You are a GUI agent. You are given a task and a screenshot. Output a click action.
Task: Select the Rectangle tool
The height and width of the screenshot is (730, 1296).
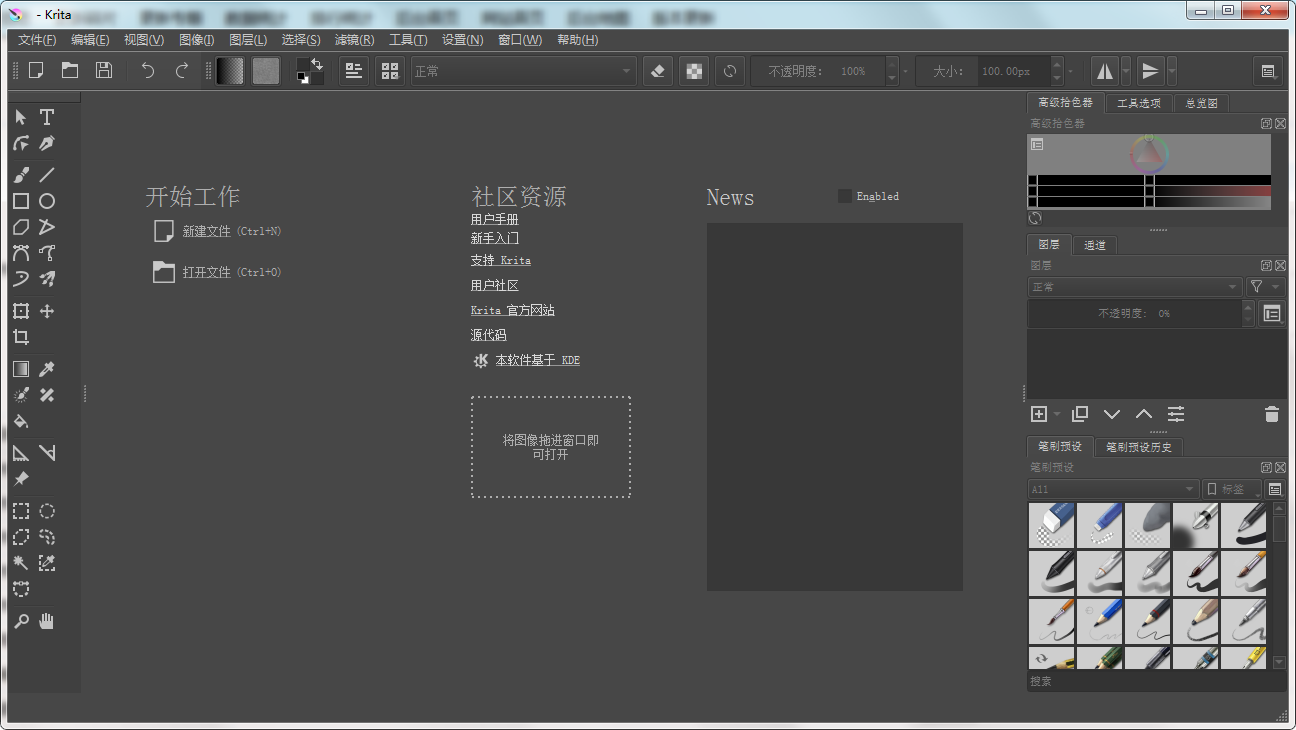(x=20, y=200)
